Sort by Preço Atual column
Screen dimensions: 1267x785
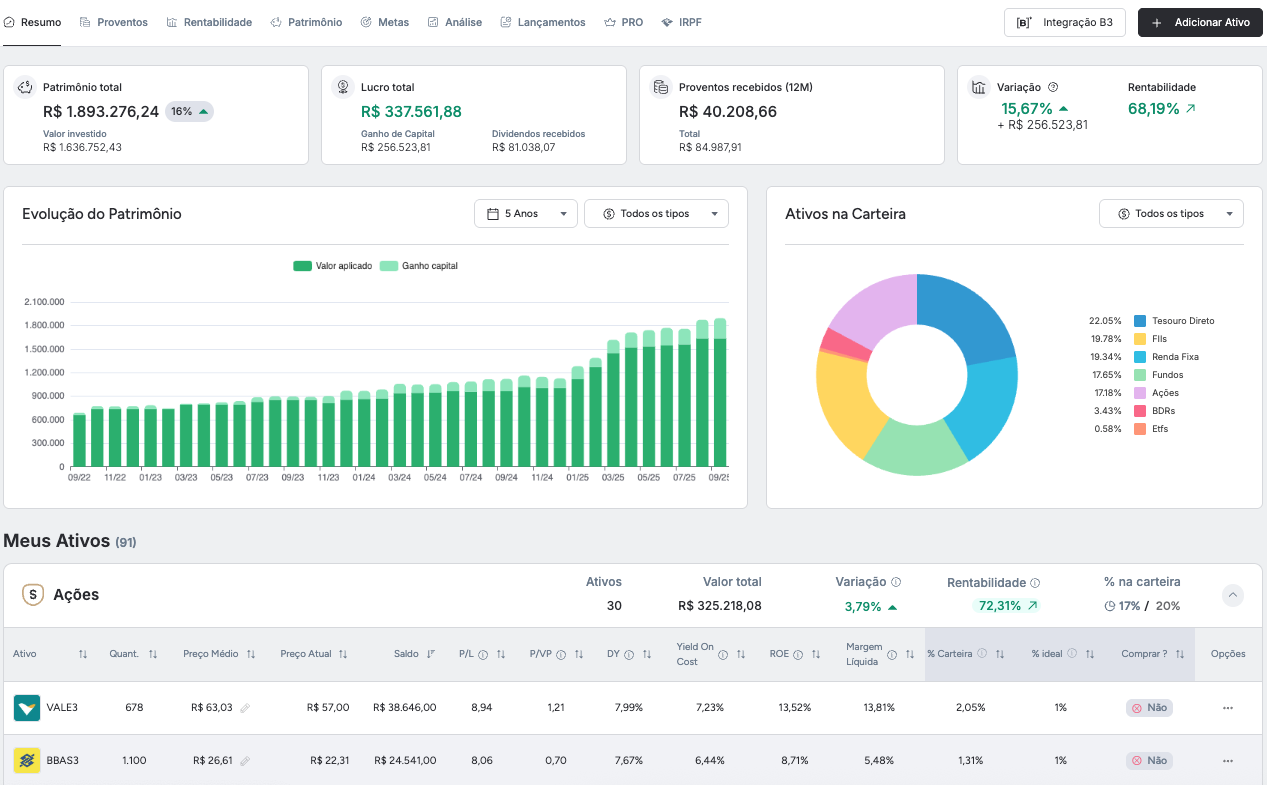(343, 654)
